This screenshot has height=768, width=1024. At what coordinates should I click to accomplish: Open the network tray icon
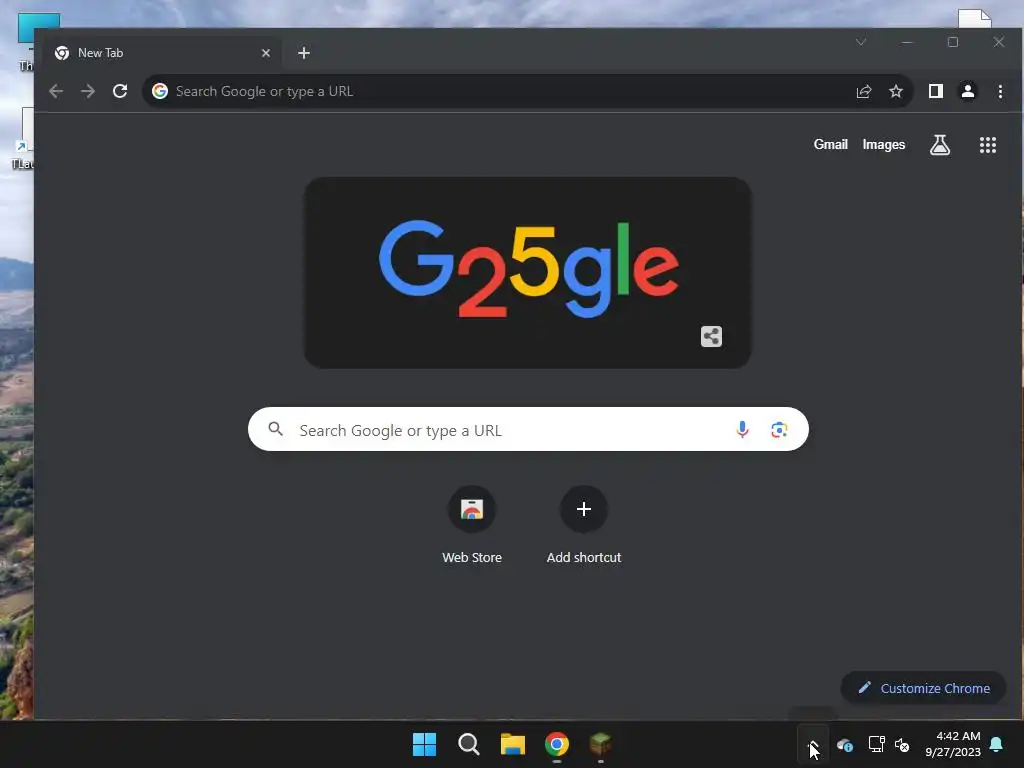pos(876,744)
